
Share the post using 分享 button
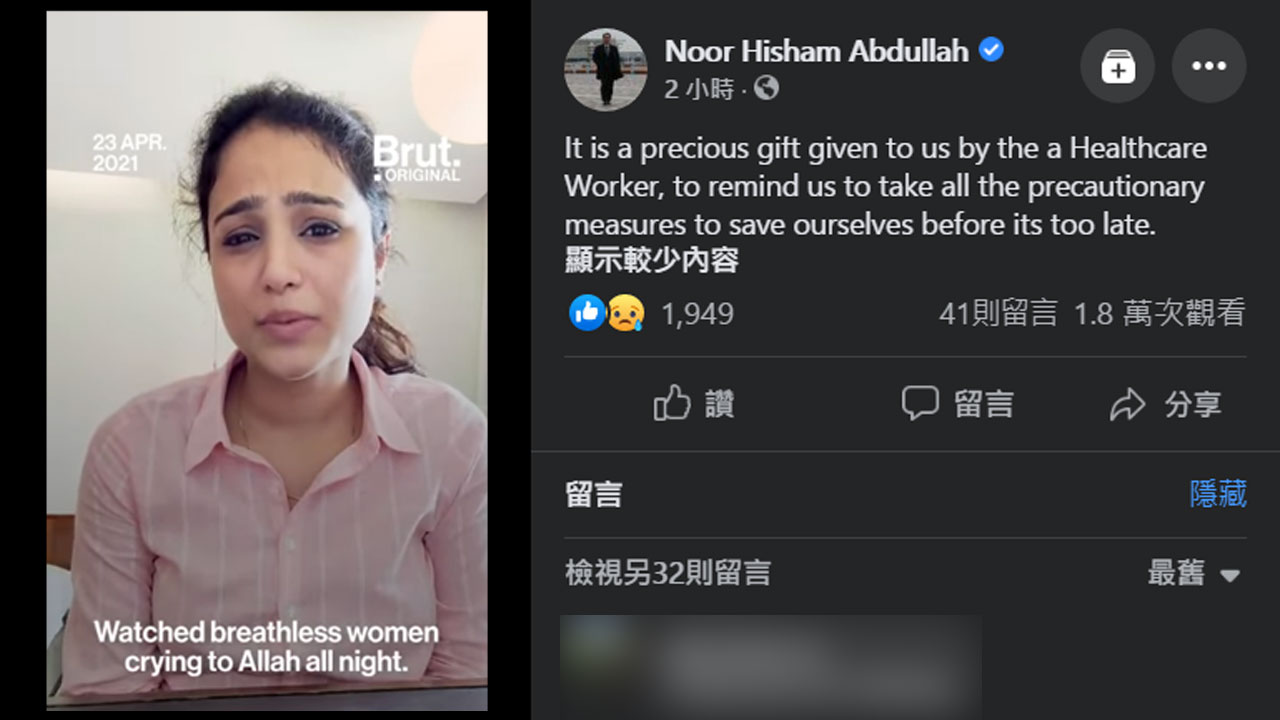coord(1166,404)
